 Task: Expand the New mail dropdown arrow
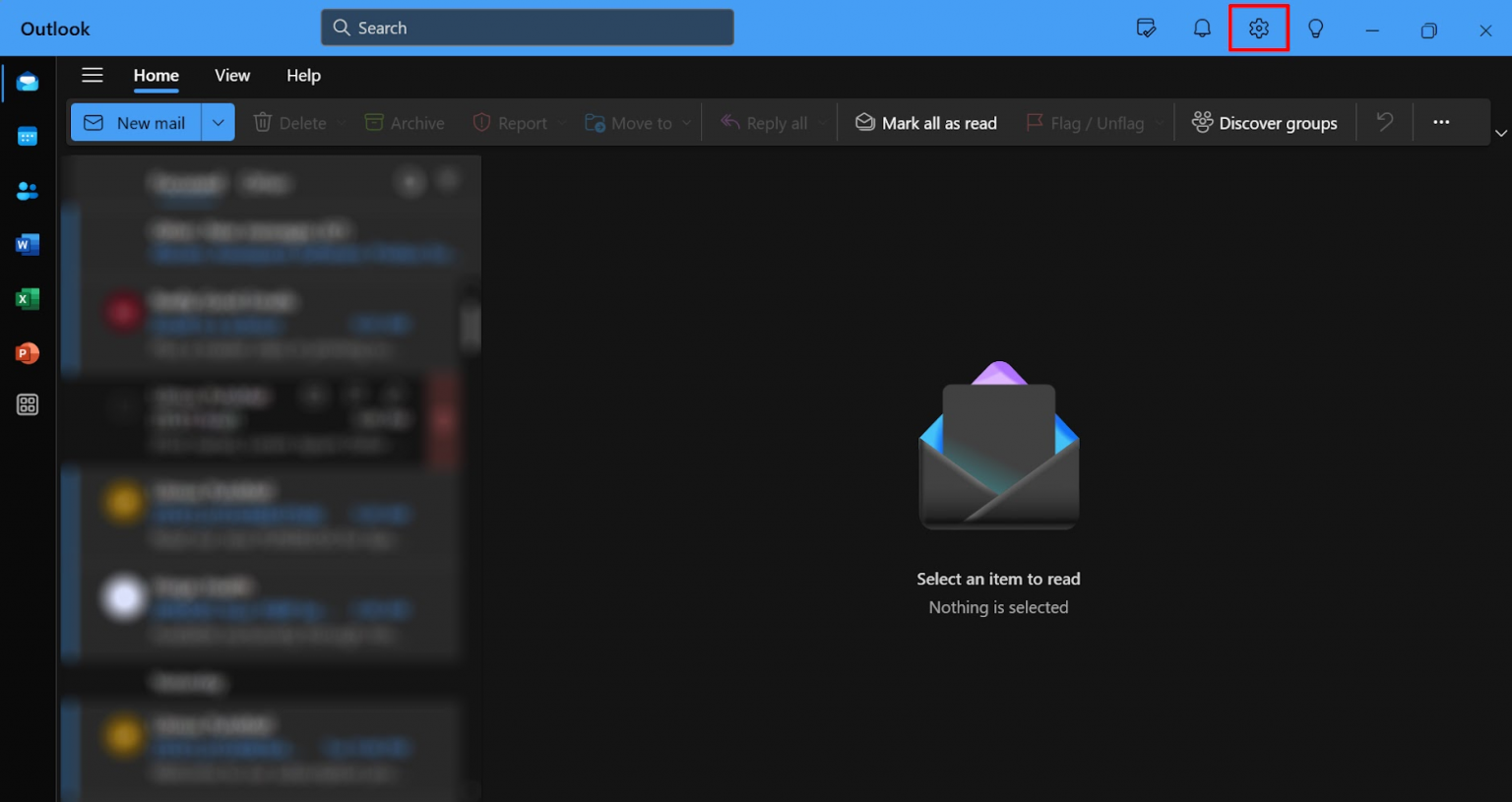pos(219,123)
